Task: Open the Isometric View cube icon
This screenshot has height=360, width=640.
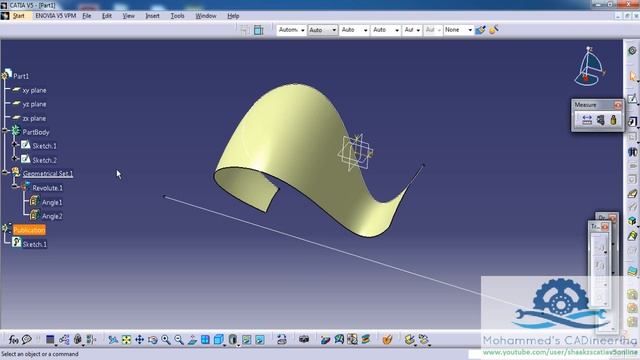Action: tap(219, 340)
